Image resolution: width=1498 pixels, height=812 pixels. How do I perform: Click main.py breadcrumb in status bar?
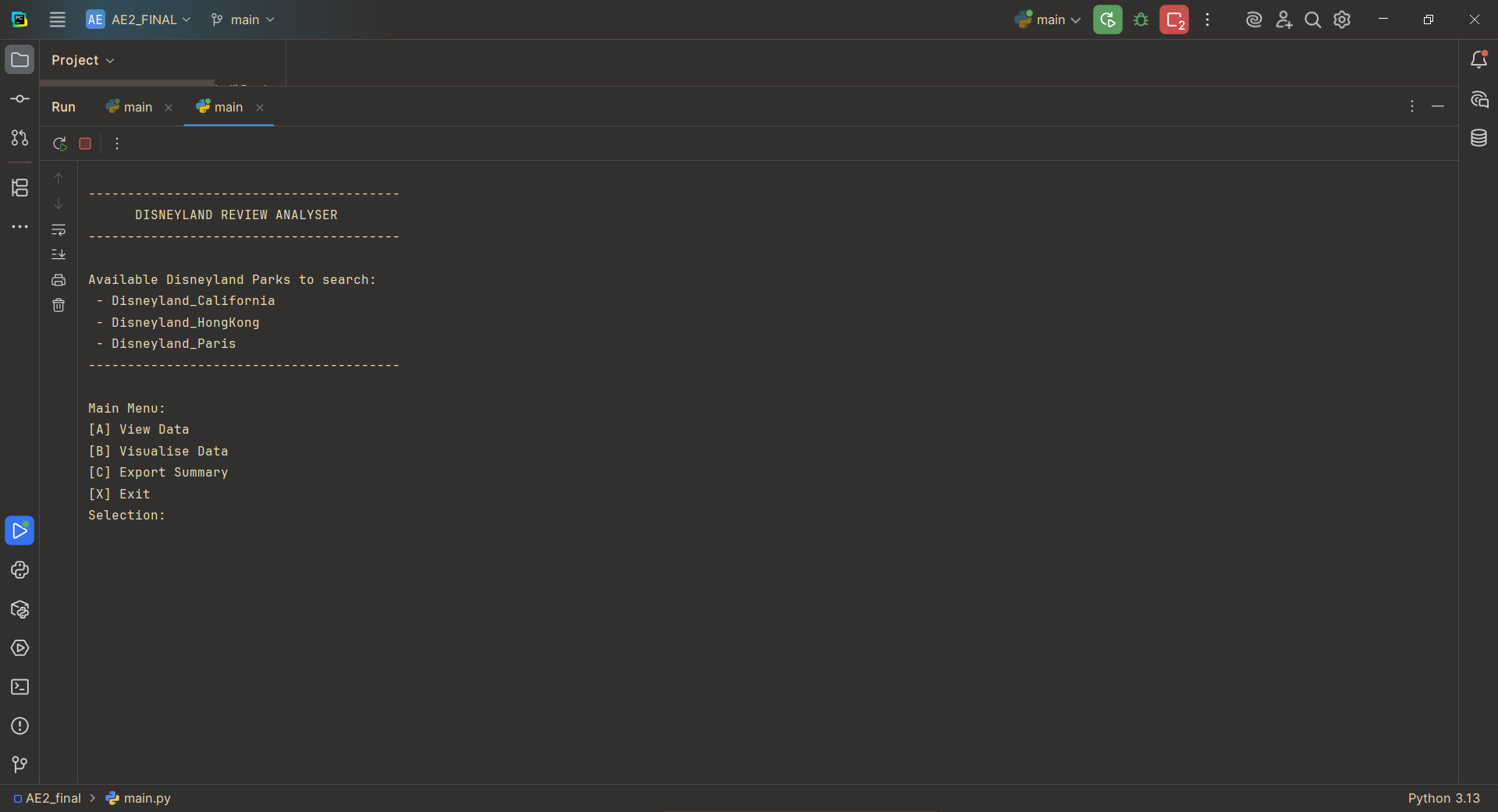[x=138, y=798]
